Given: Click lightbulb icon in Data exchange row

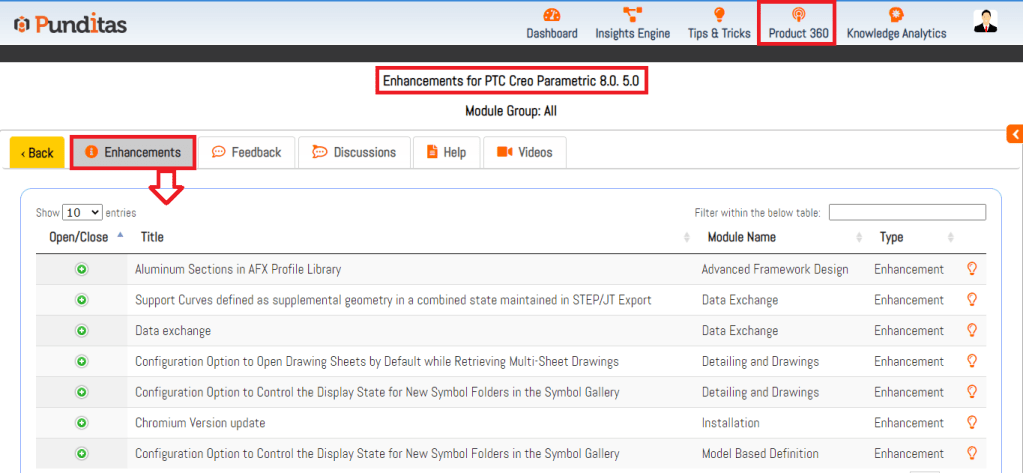Looking at the screenshot, I should click(970, 330).
